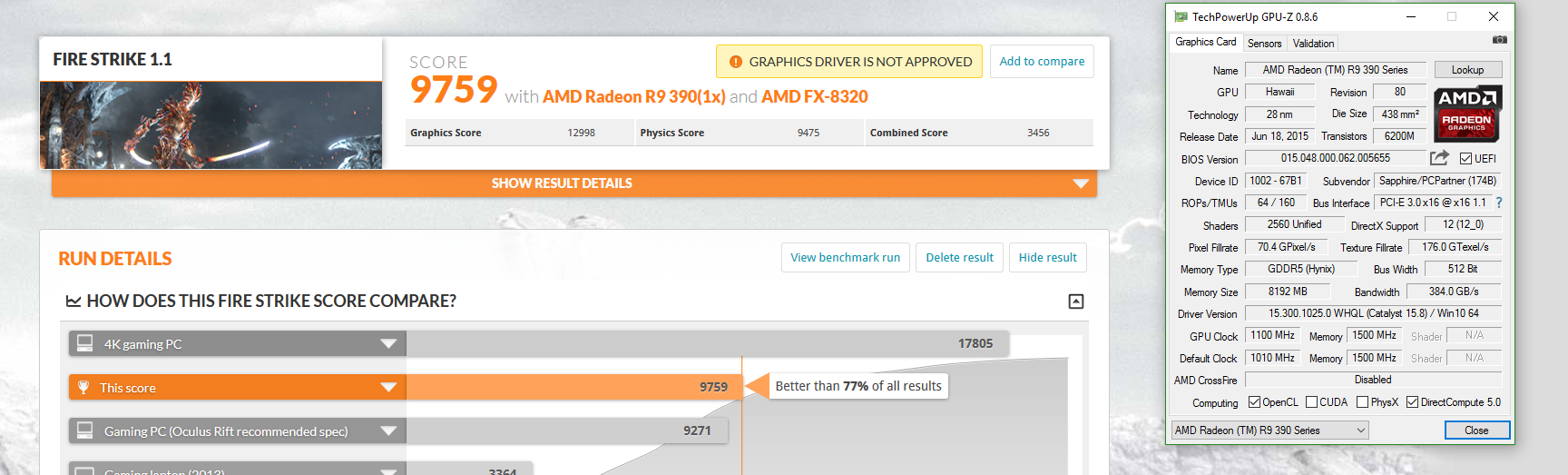Expand the This score dropdown arrow

388,388
